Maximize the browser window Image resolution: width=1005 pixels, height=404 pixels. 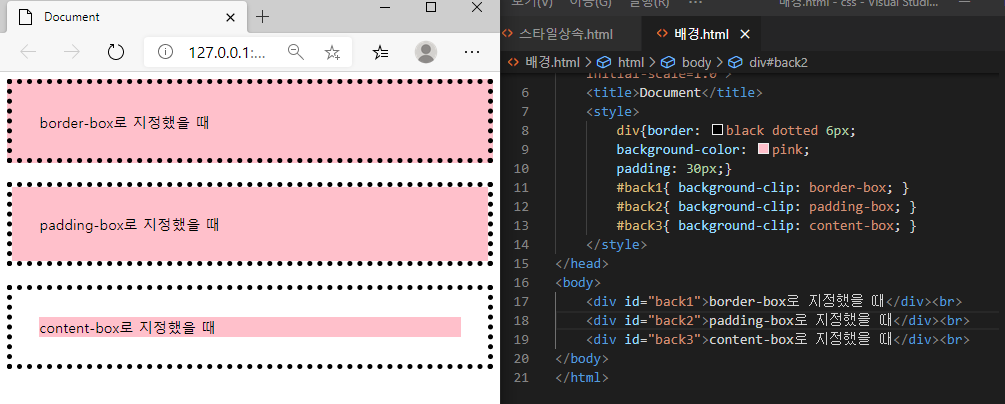coord(431,7)
